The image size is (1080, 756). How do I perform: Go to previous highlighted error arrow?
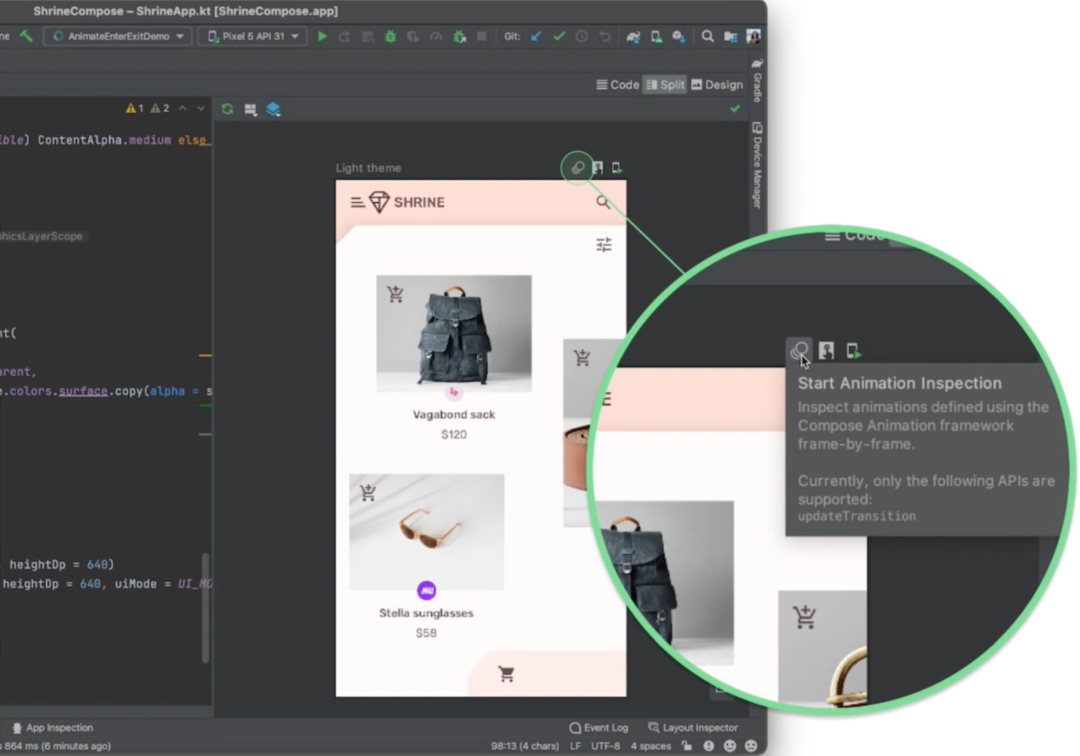click(x=183, y=108)
